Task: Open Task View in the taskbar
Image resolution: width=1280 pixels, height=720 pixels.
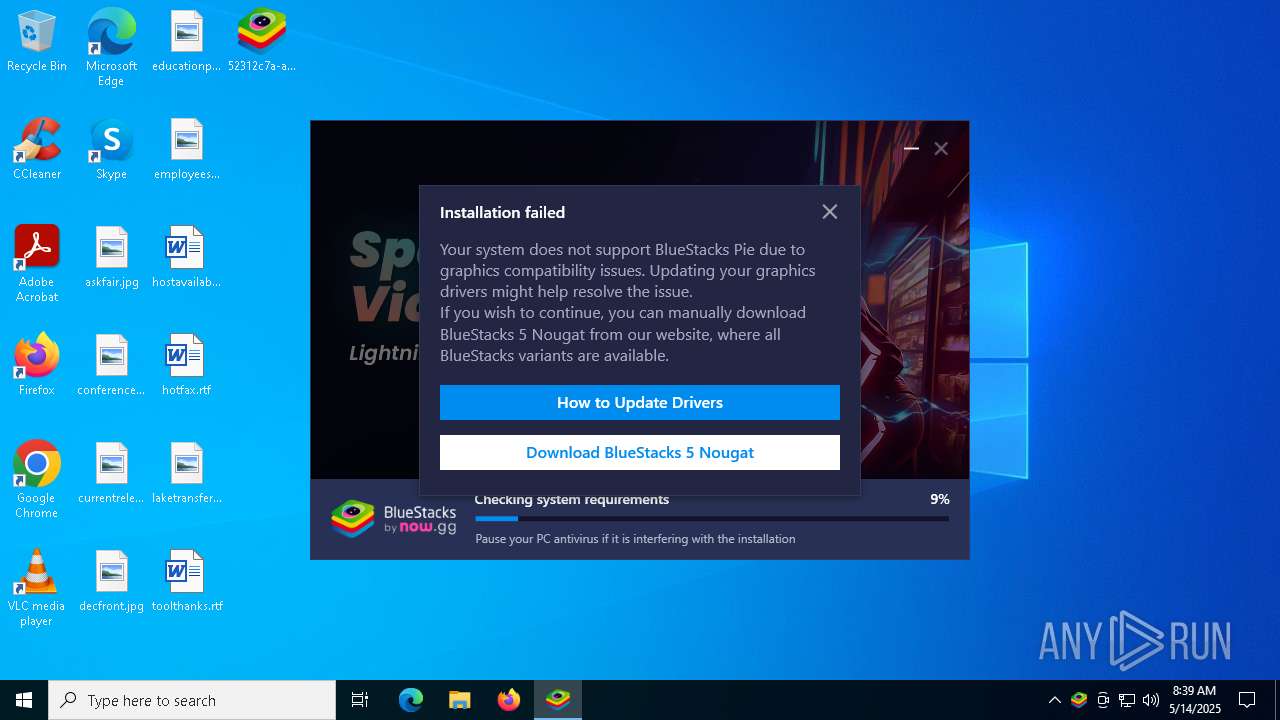Action: [360, 700]
